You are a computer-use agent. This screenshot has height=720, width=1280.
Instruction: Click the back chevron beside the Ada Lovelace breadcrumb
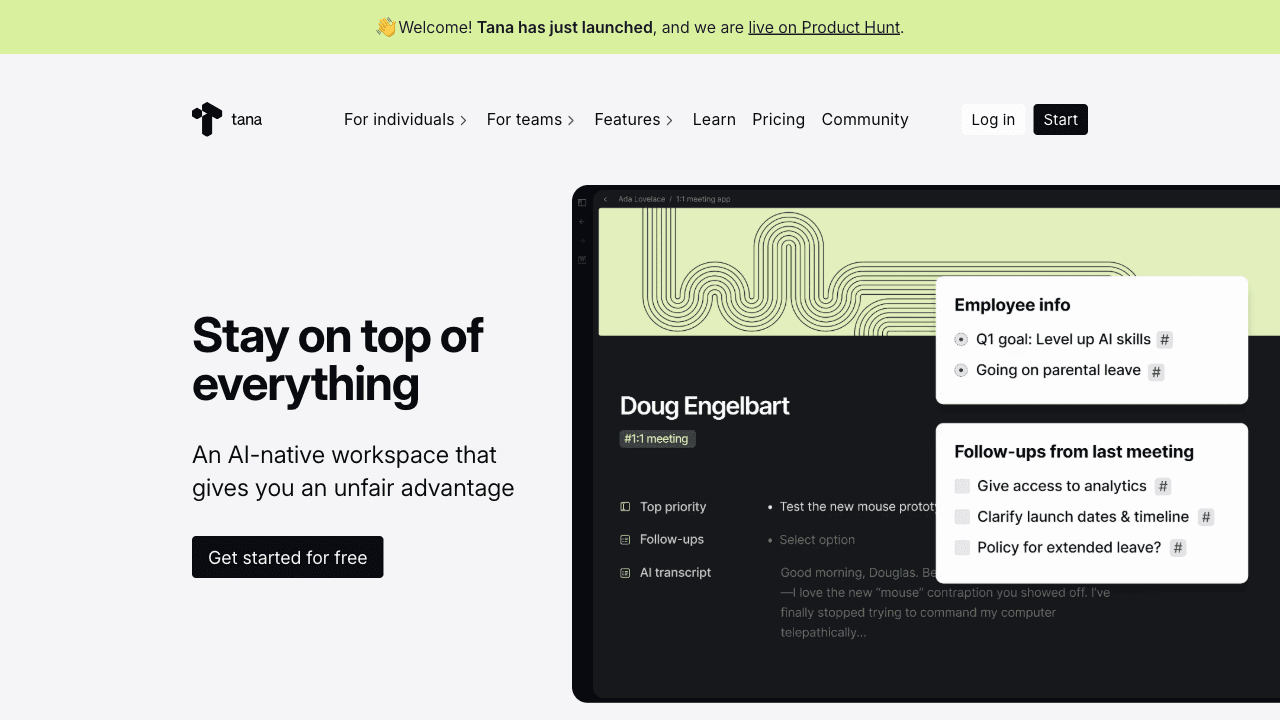pos(605,199)
